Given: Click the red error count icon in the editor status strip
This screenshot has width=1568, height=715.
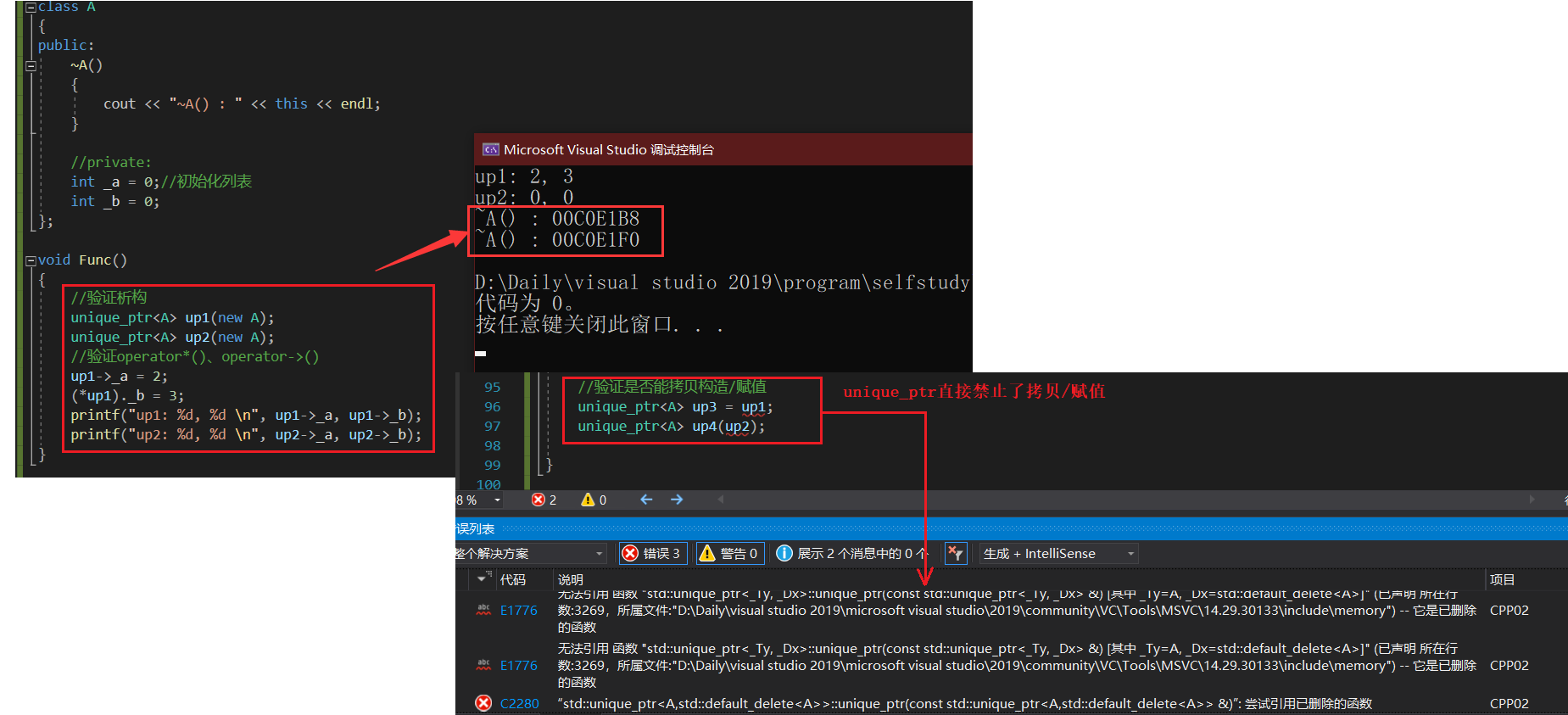Looking at the screenshot, I should tap(538, 500).
